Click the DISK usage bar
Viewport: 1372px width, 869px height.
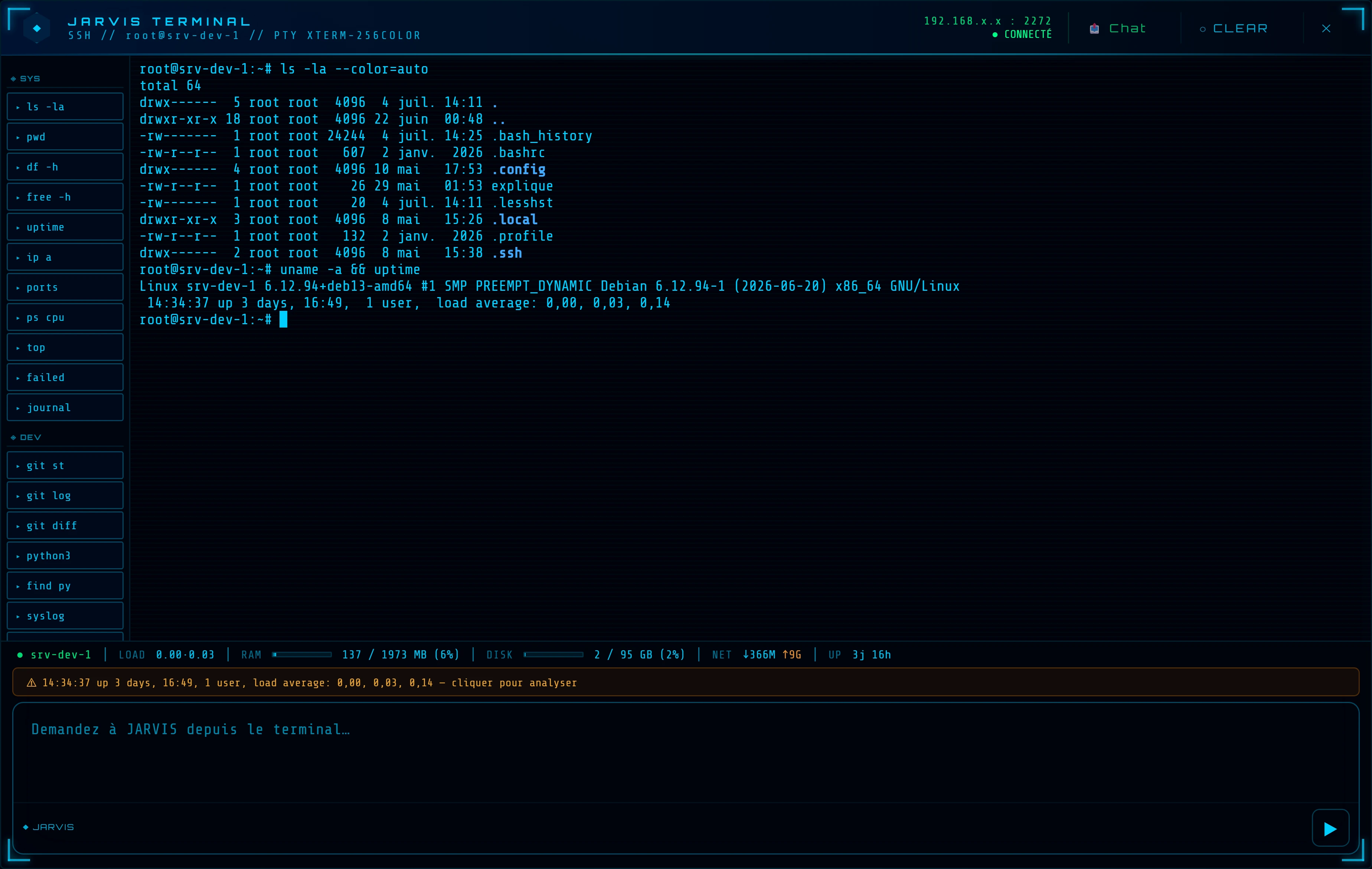coord(554,655)
